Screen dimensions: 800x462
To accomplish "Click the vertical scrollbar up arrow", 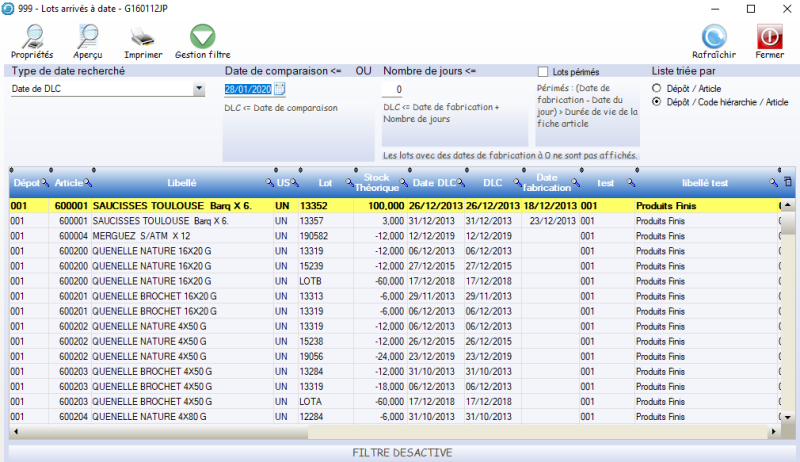I will 788,205.
